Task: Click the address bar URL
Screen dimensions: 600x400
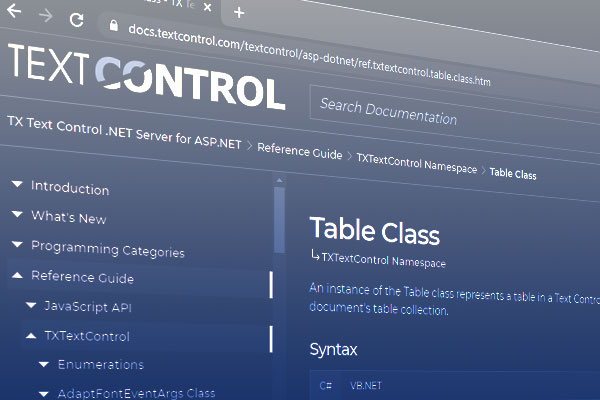Action: [309, 56]
